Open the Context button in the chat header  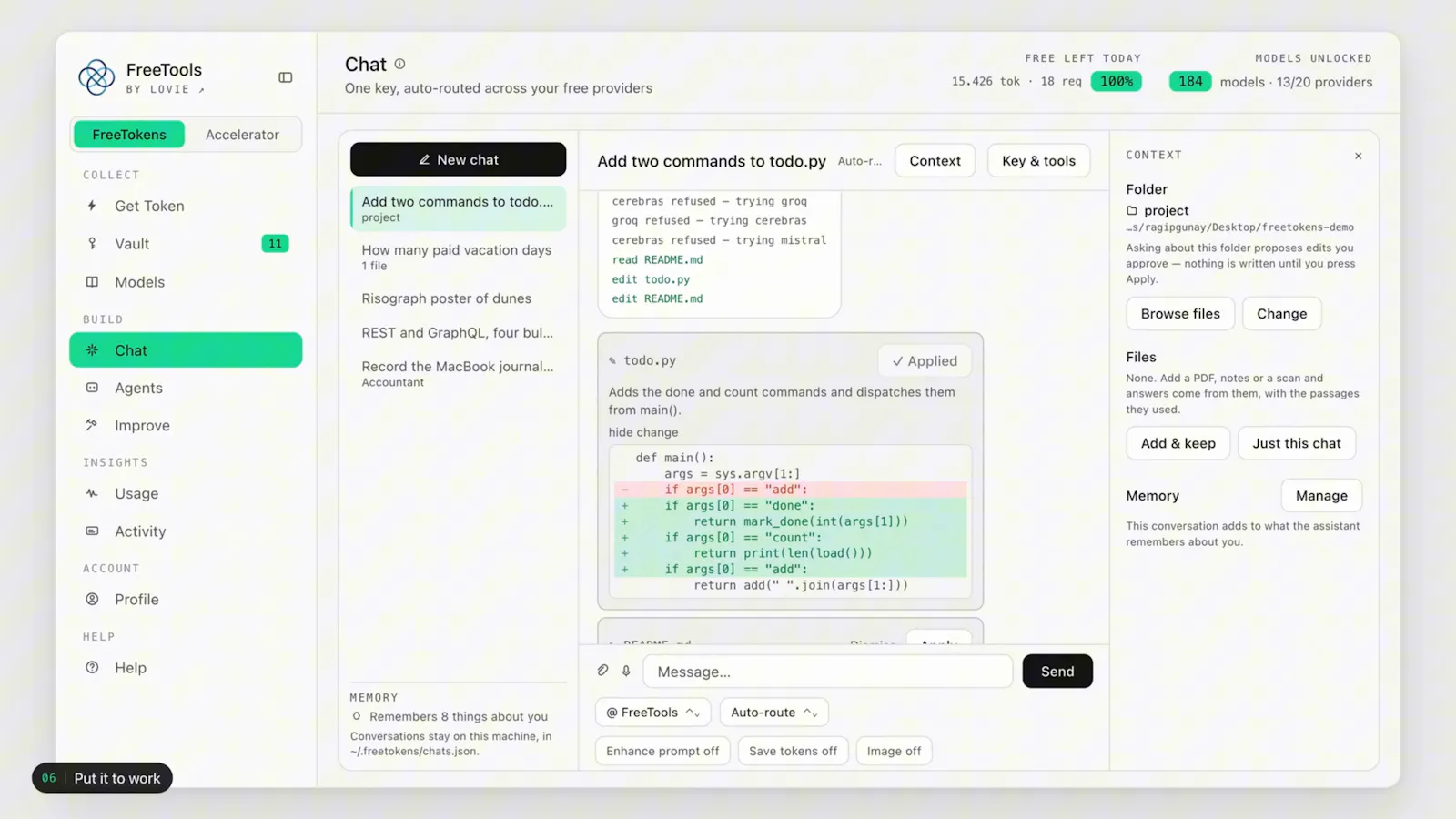(x=935, y=160)
